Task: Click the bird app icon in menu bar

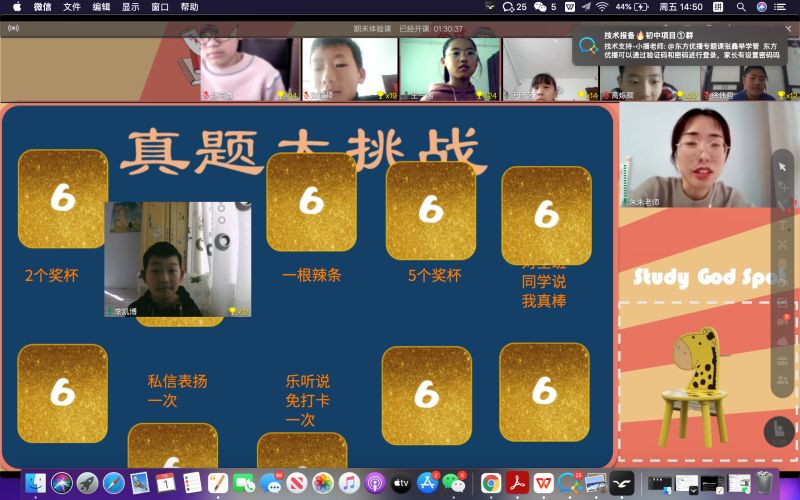Action: point(490,7)
